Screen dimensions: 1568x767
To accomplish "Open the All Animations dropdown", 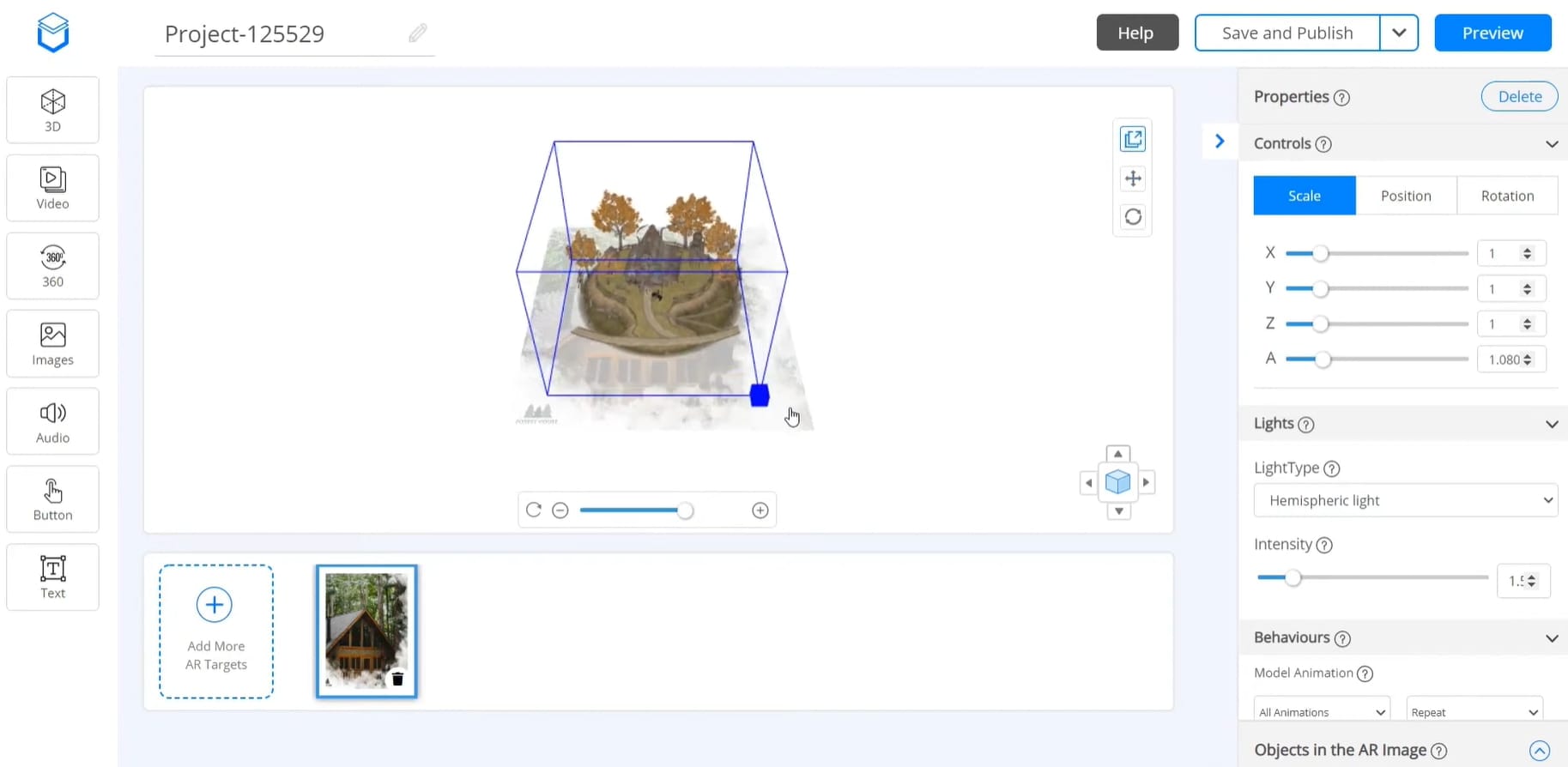I will click(x=1322, y=712).
